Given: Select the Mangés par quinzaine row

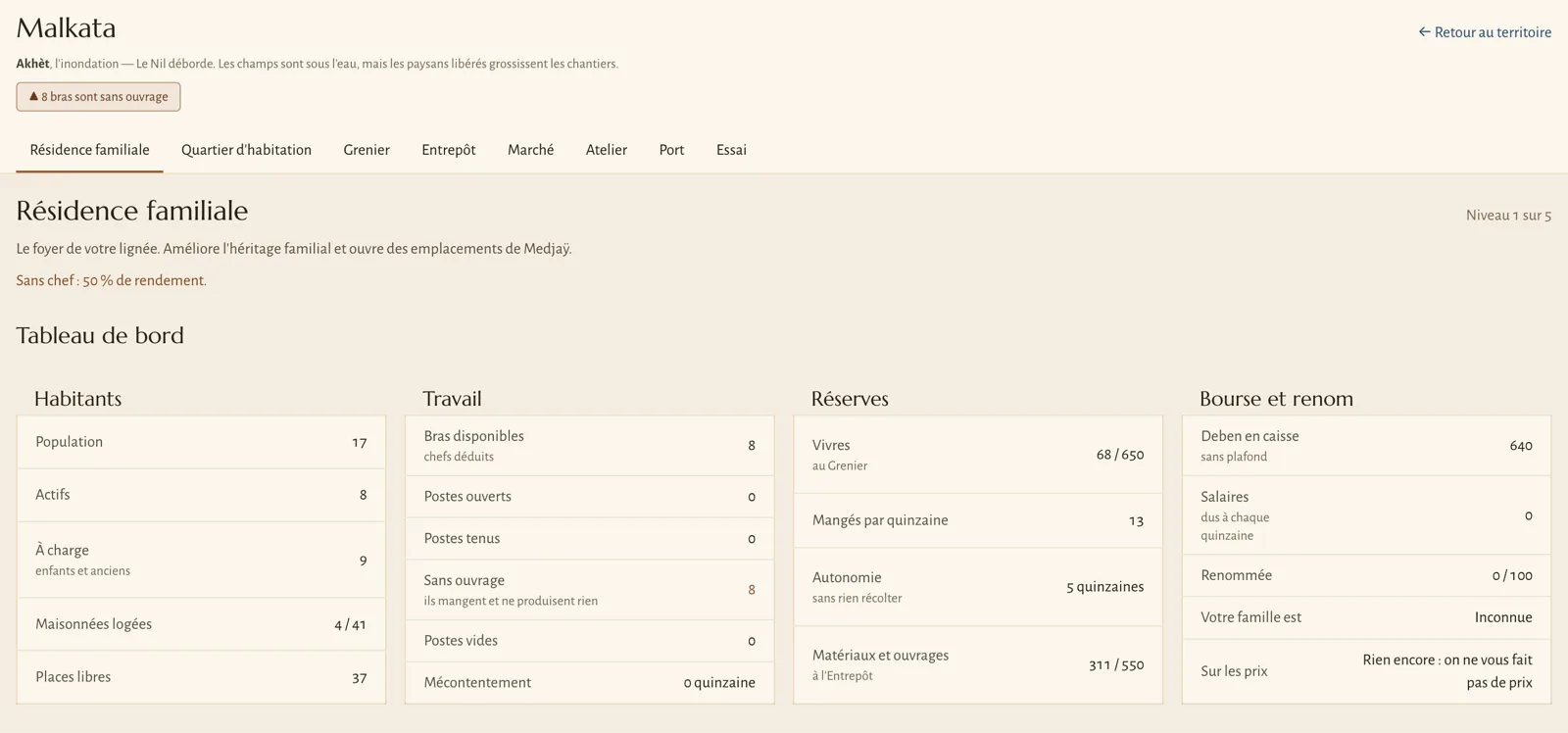Looking at the screenshot, I should [978, 520].
